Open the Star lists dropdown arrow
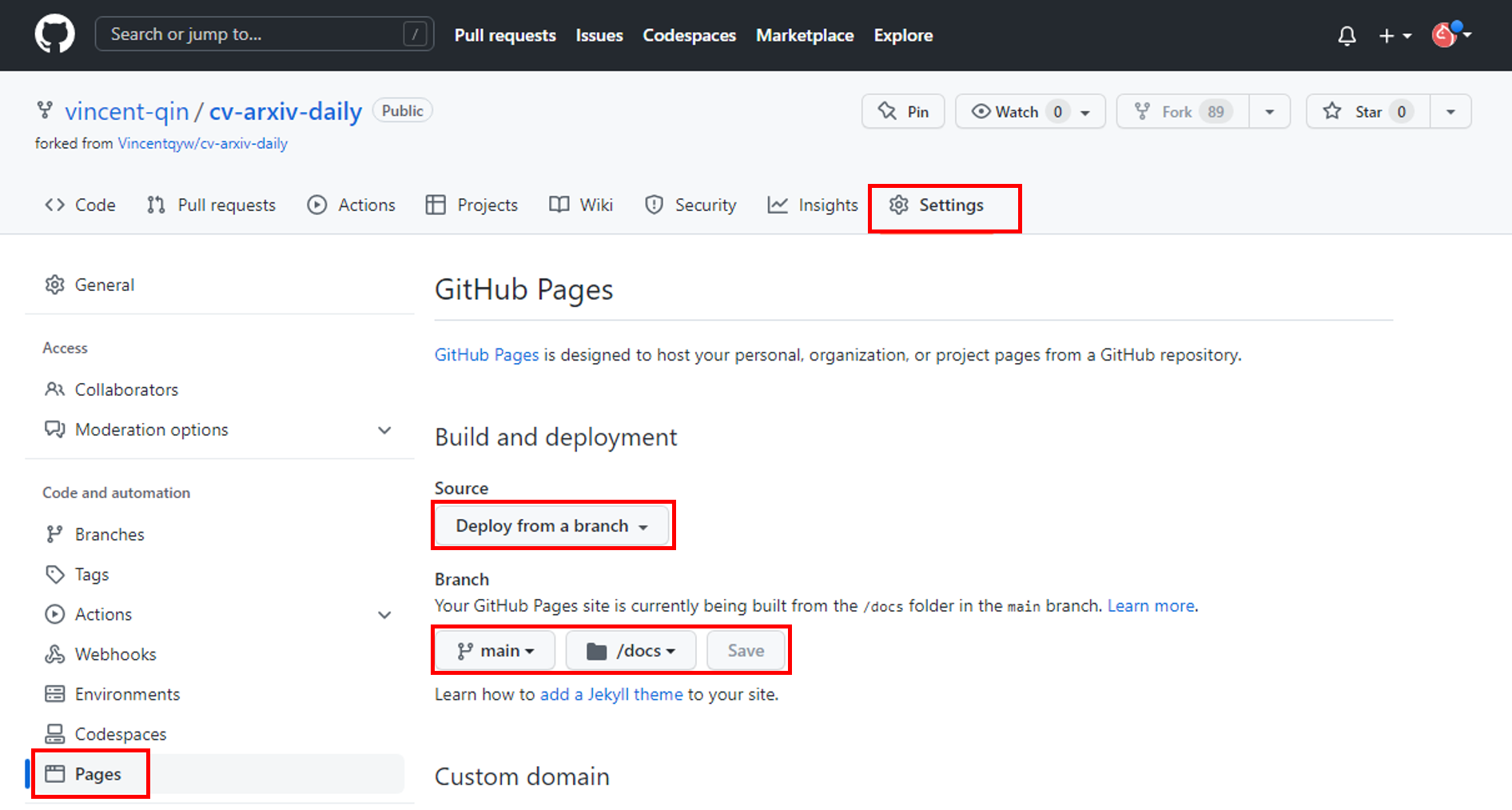Screen dimensions: 1512x810 (x=1450, y=111)
